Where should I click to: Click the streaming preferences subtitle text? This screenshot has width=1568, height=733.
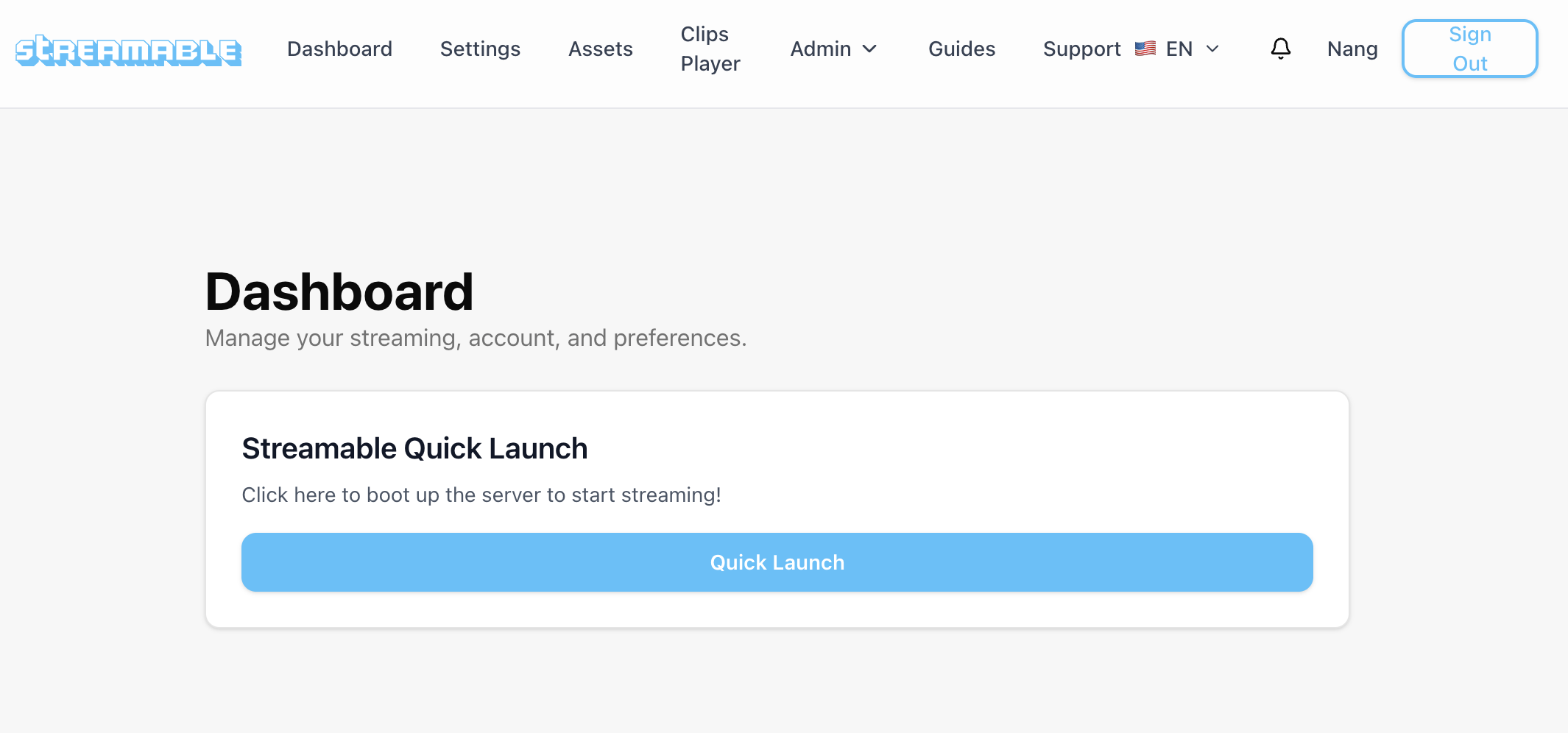pos(476,338)
